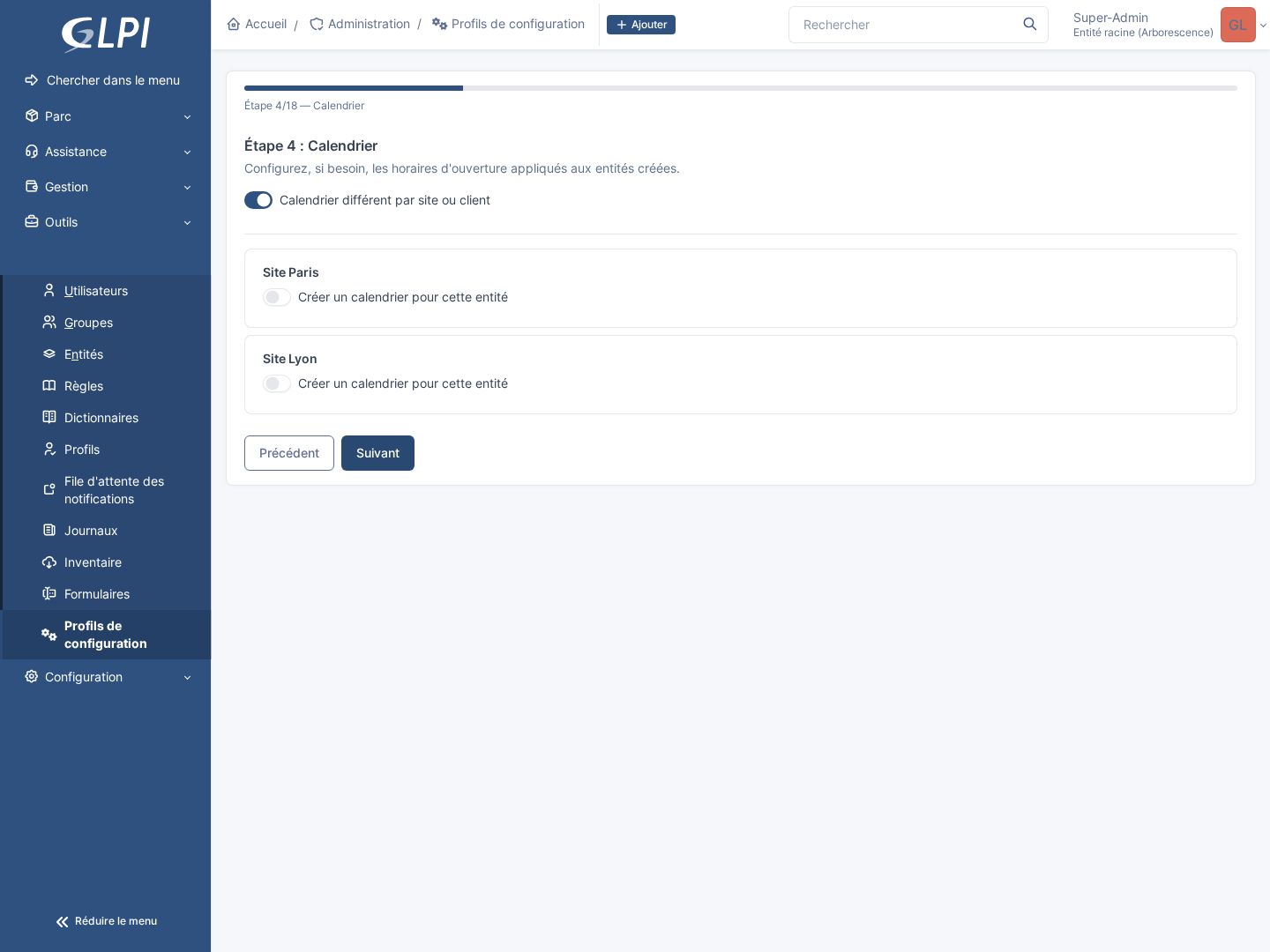
Task: Click the Dictionnaires icon
Action: coord(49,418)
